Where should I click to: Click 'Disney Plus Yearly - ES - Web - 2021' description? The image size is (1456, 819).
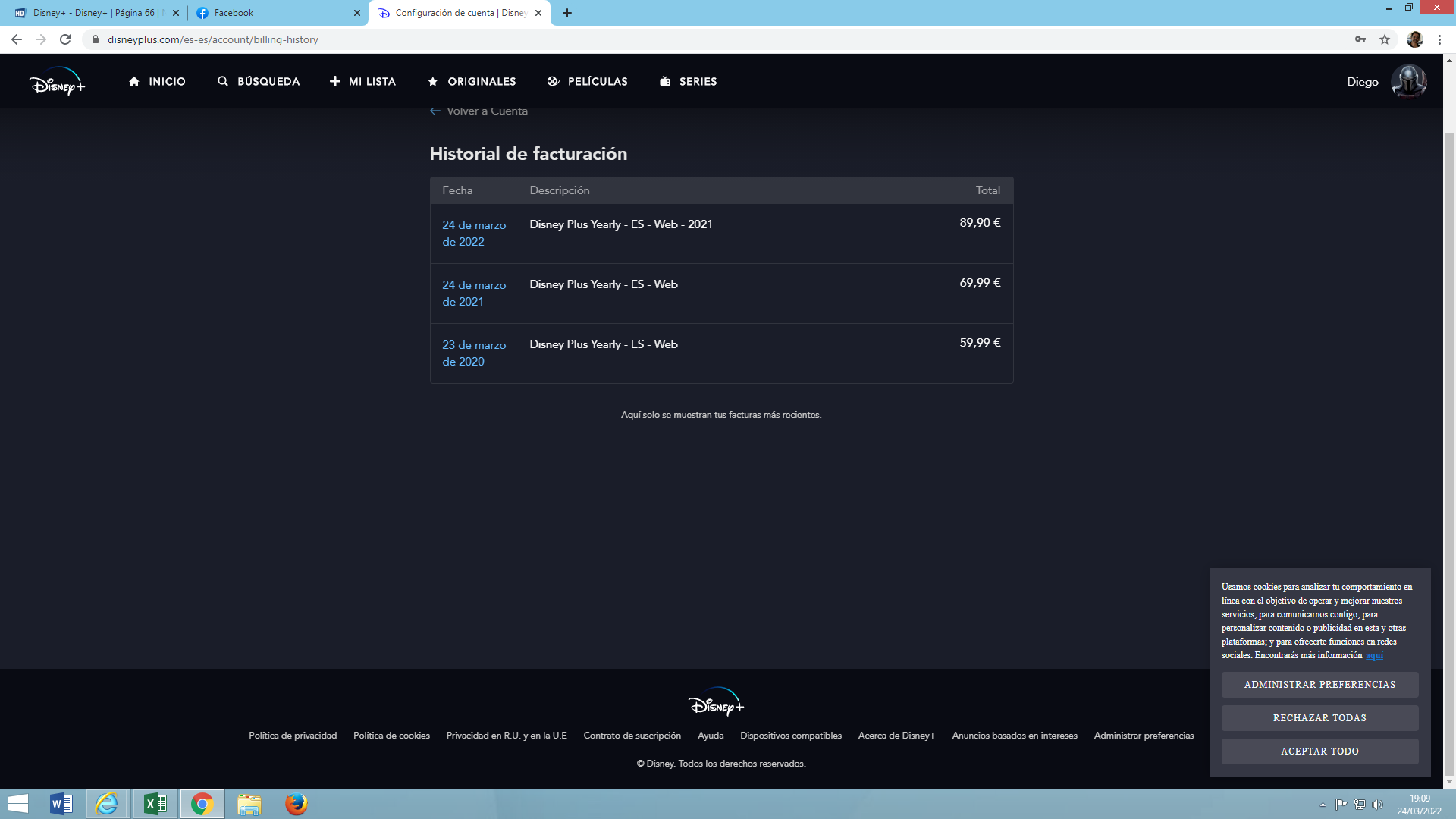tap(621, 224)
